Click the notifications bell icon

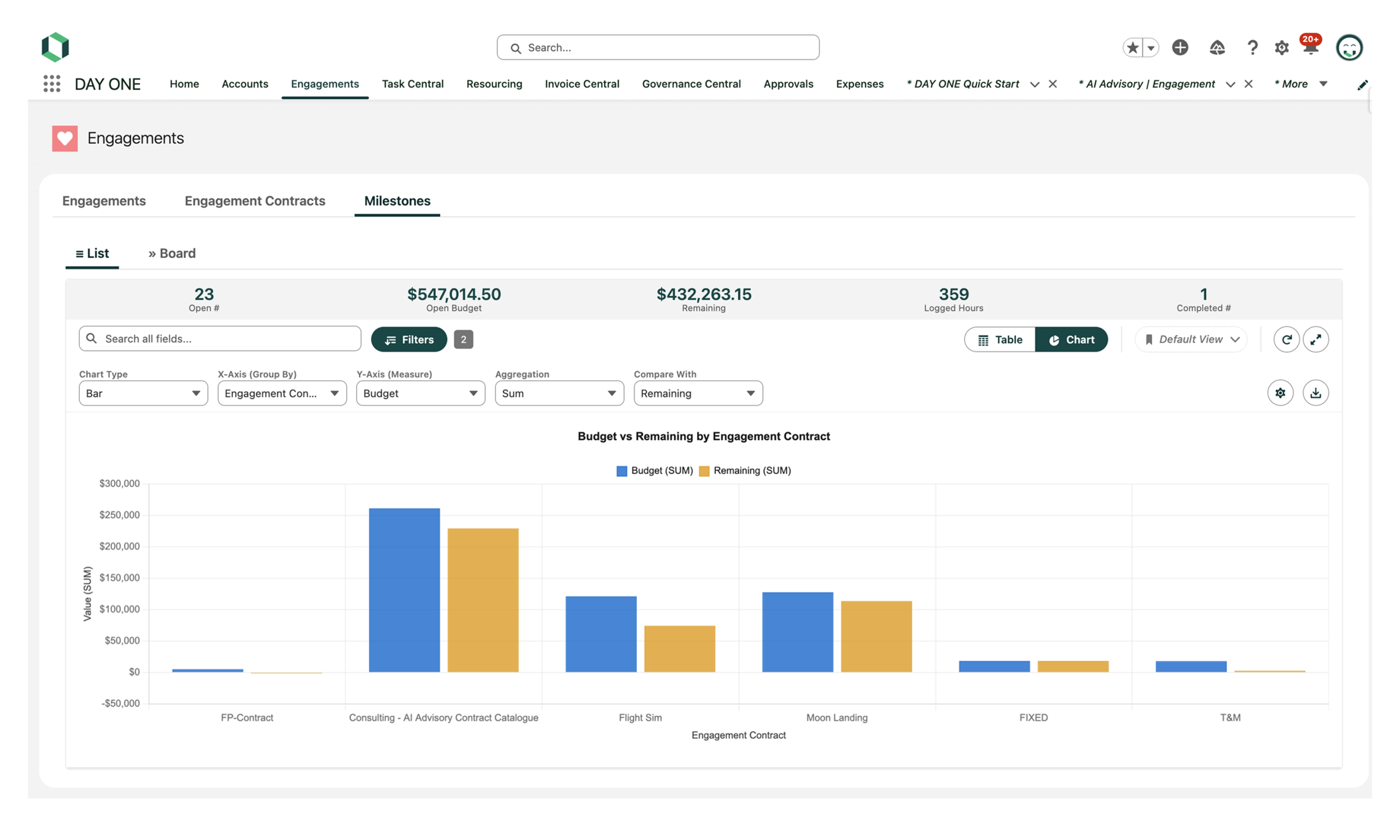tap(1310, 48)
